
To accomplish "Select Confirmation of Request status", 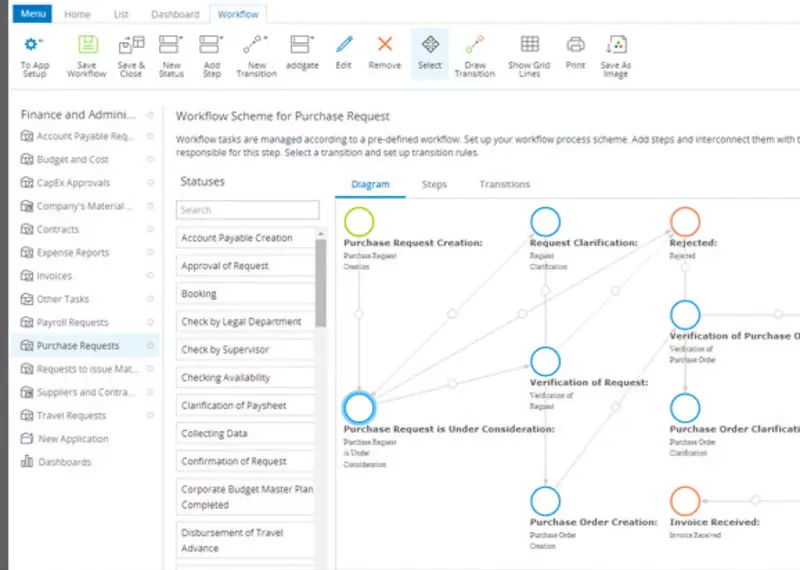I will (245, 461).
